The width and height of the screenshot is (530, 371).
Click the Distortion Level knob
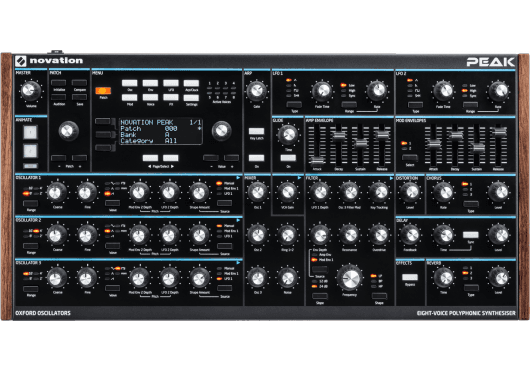click(x=410, y=193)
